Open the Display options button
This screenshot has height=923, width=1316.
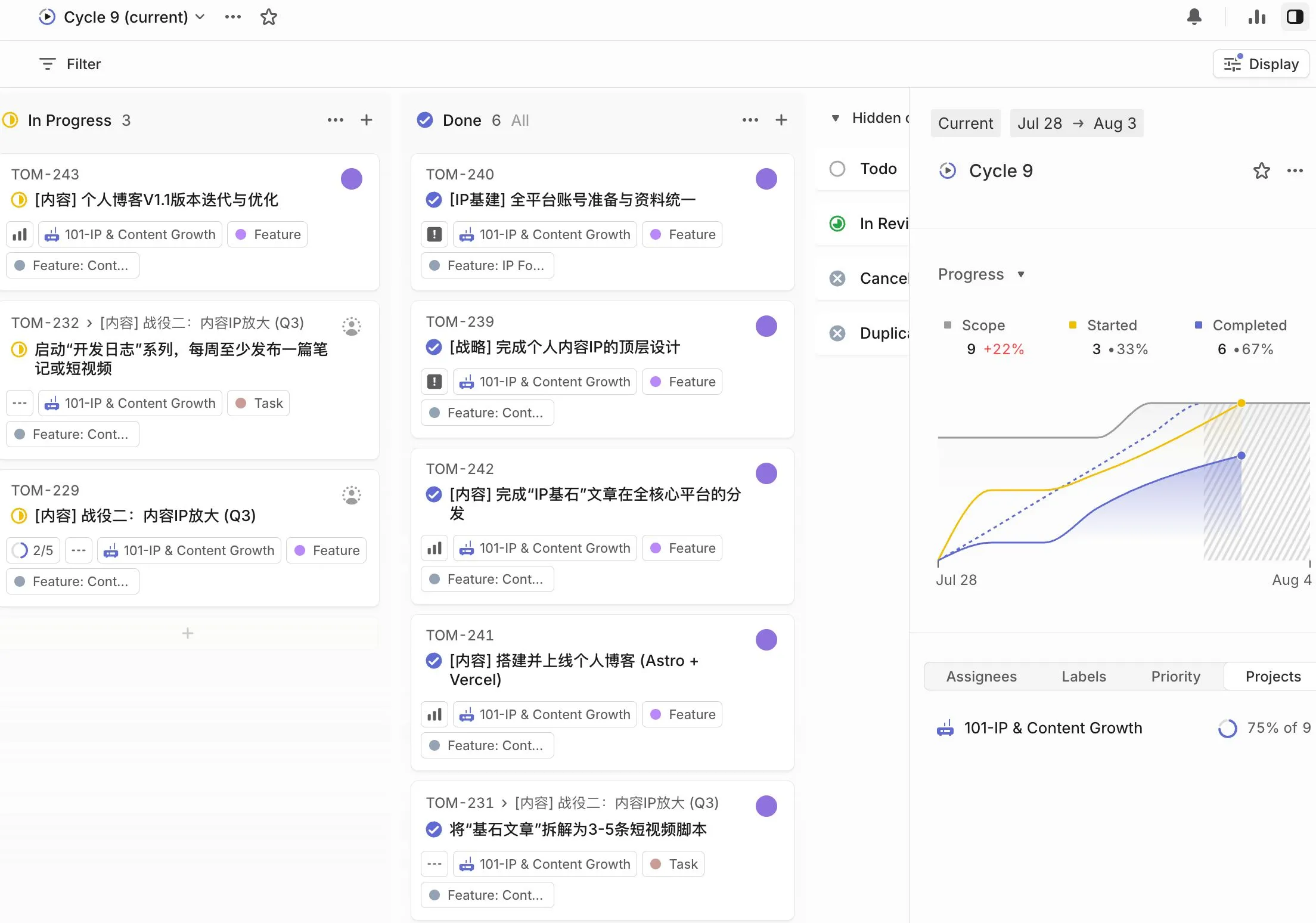1261,64
